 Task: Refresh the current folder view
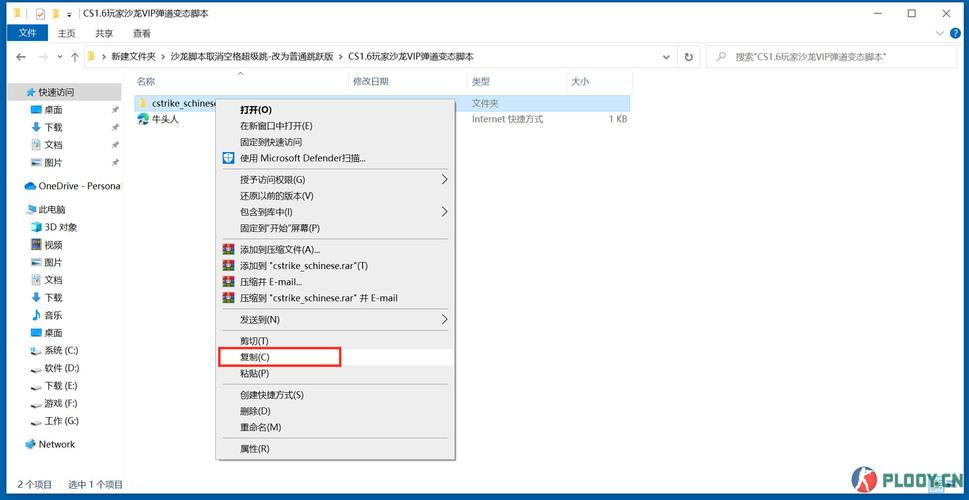[688, 57]
